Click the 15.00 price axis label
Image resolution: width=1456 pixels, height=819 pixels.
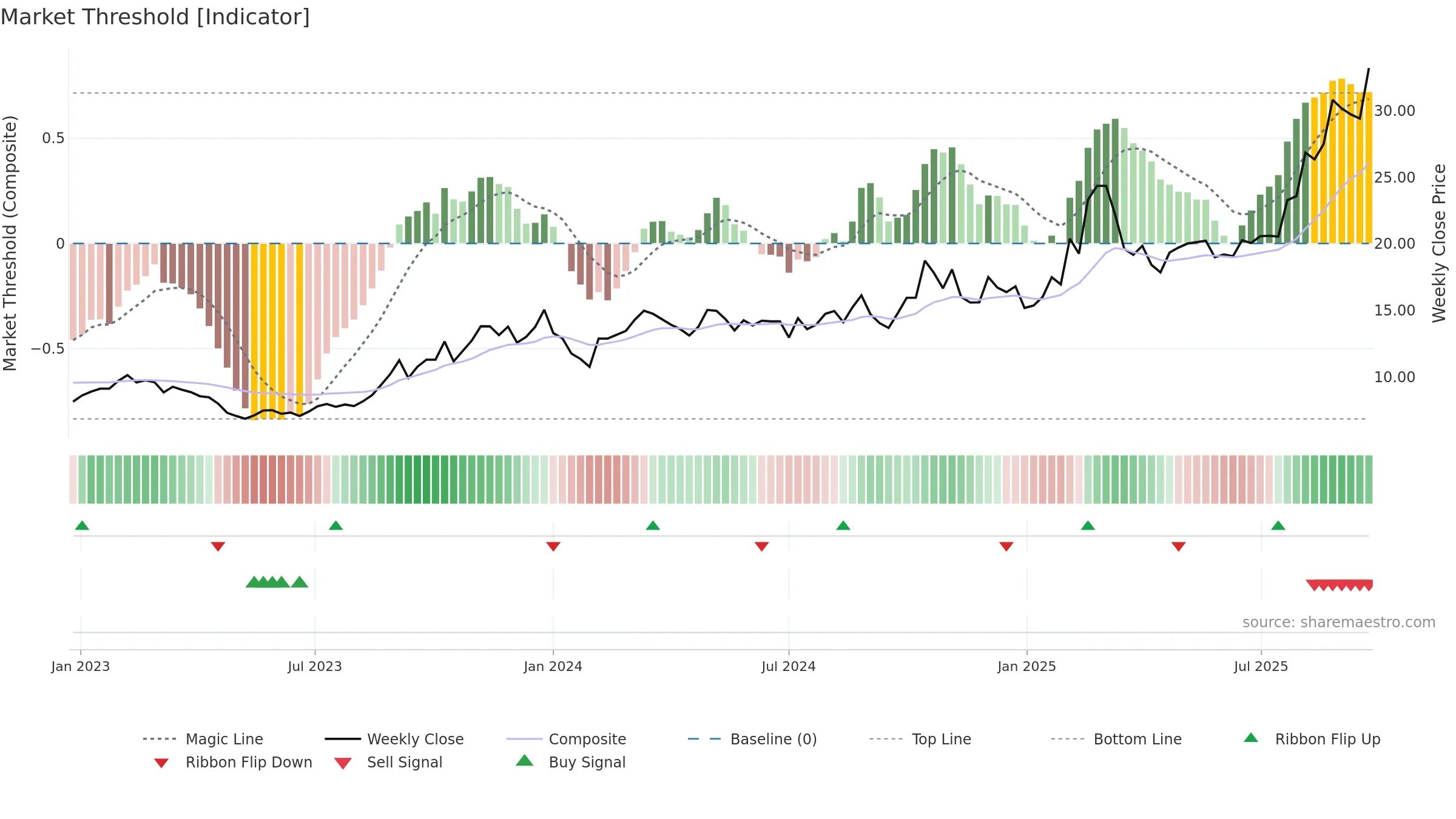point(1395,310)
